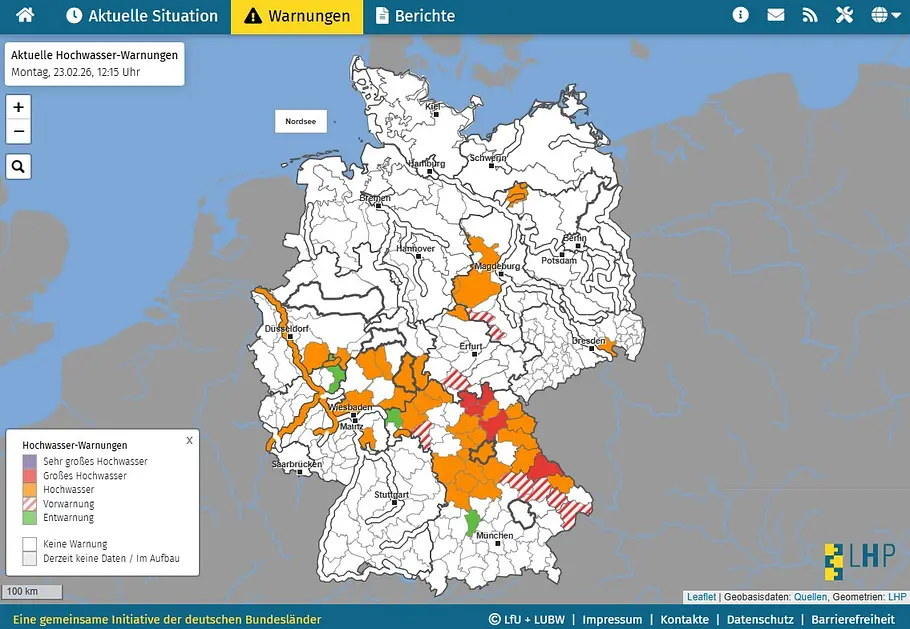Viewport: 910px width, 629px height.
Task: Click the Vorwarnung striped swatch
Action: click(x=30, y=504)
